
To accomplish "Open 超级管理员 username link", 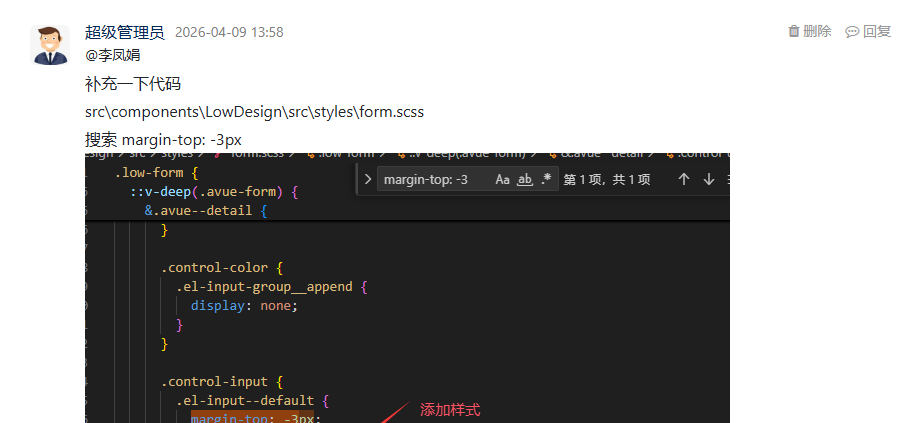I will tap(124, 32).
